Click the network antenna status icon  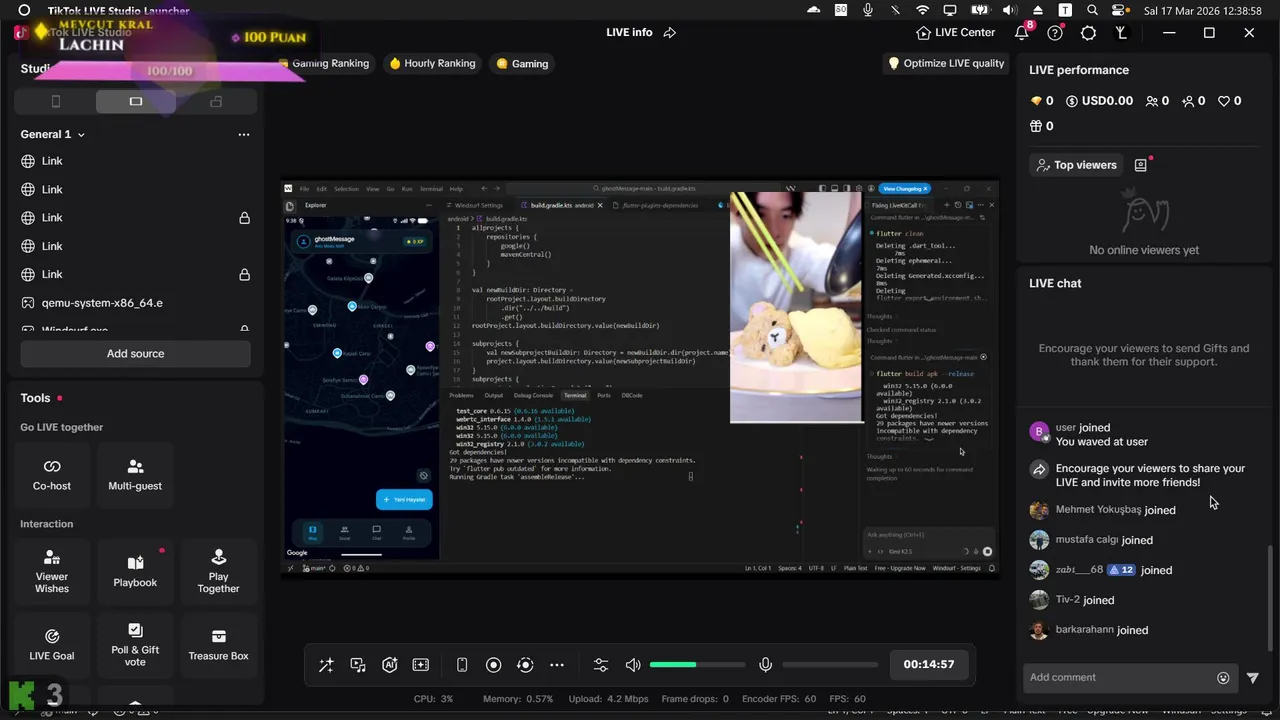click(x=1121, y=33)
